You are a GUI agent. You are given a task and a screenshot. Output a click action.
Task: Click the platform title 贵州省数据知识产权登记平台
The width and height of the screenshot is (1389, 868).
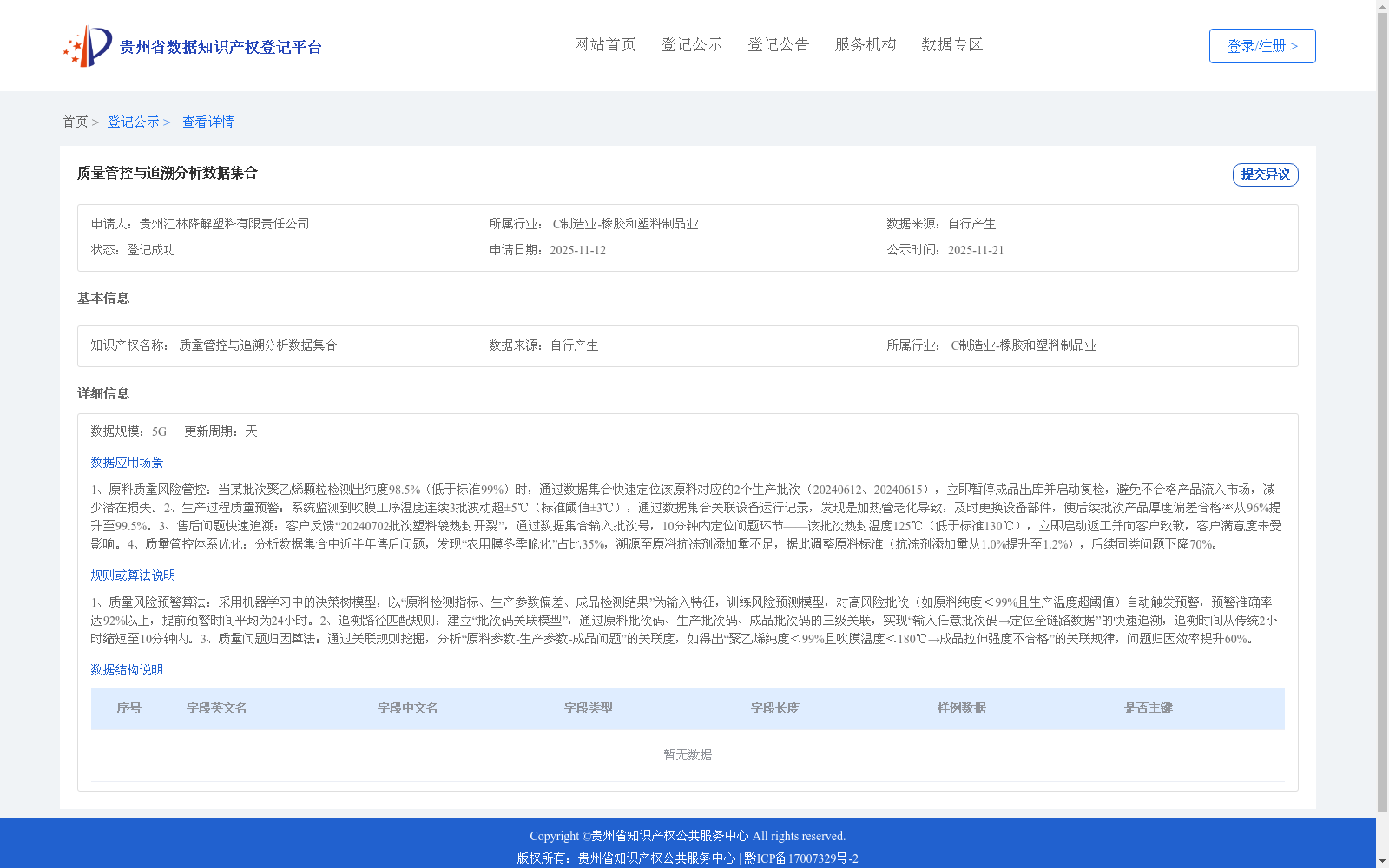point(221,47)
